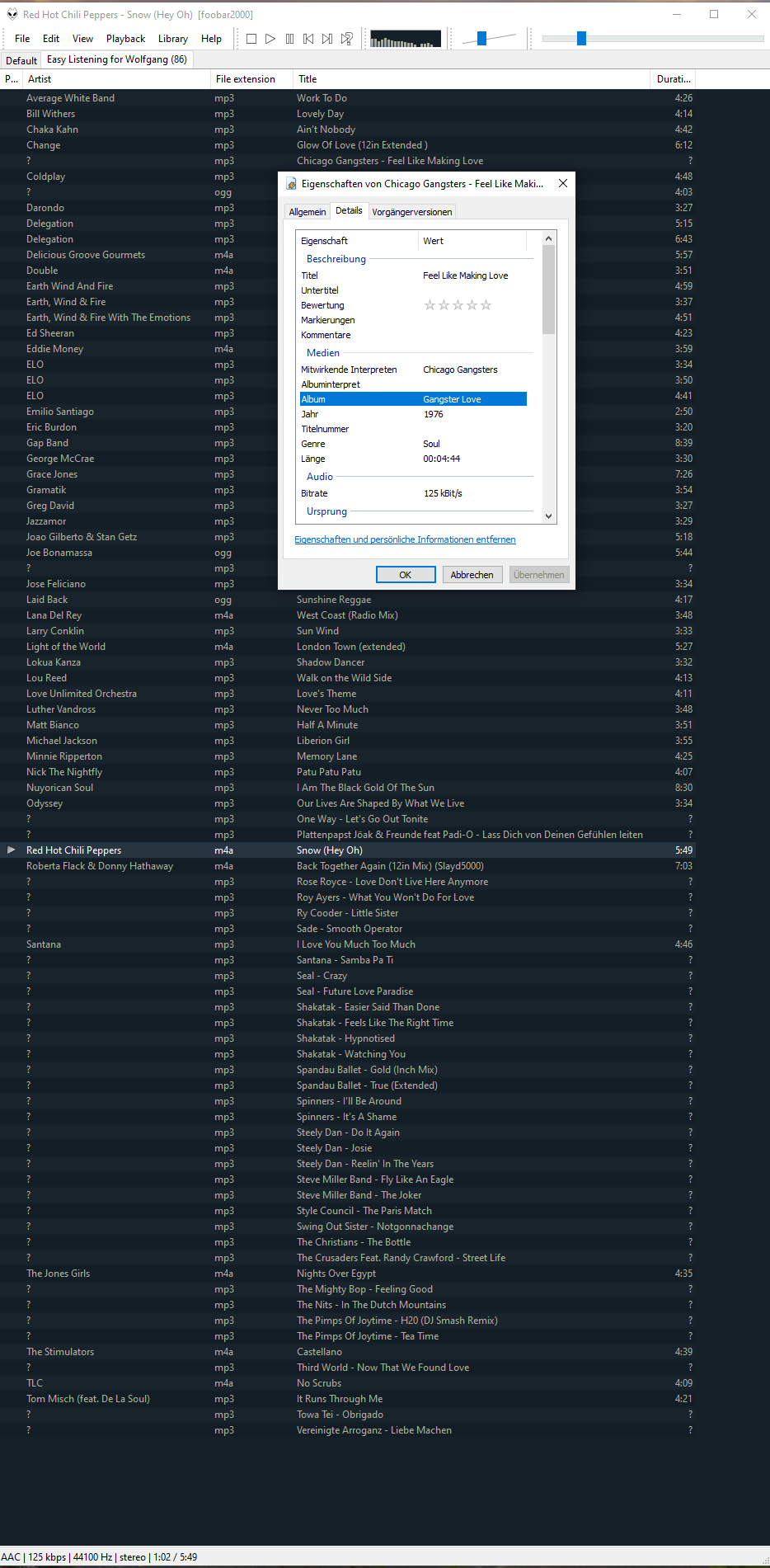Select the Bill Withers Lovely Day row

[x=348, y=114]
